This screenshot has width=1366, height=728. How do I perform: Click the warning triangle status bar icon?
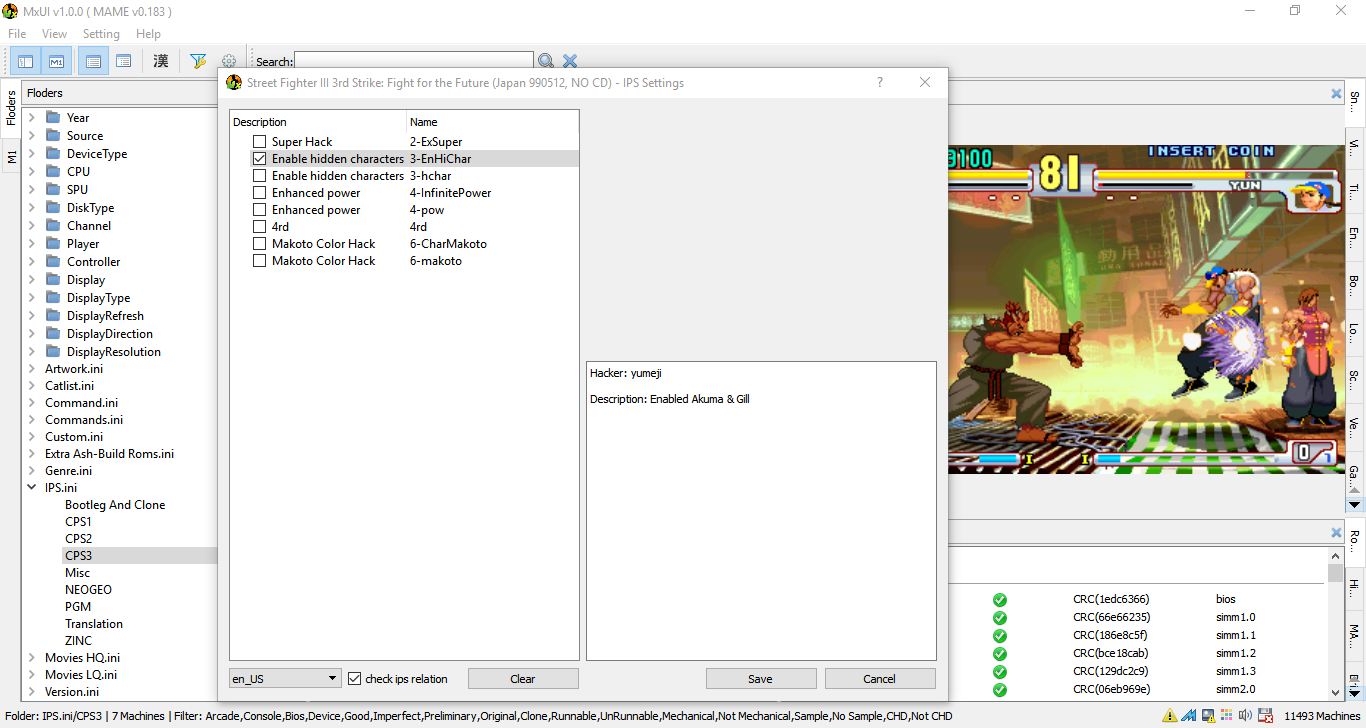1170,716
